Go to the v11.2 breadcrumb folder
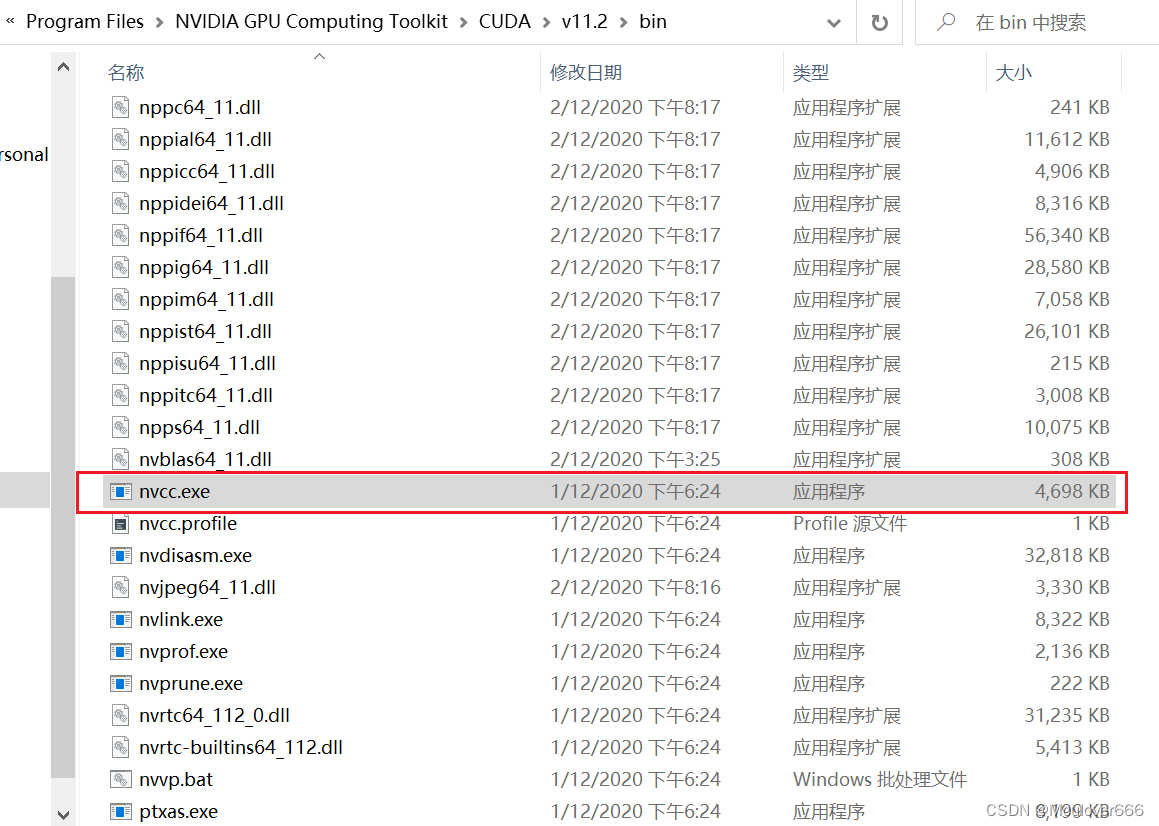Viewport: 1159px width, 826px height. point(585,22)
